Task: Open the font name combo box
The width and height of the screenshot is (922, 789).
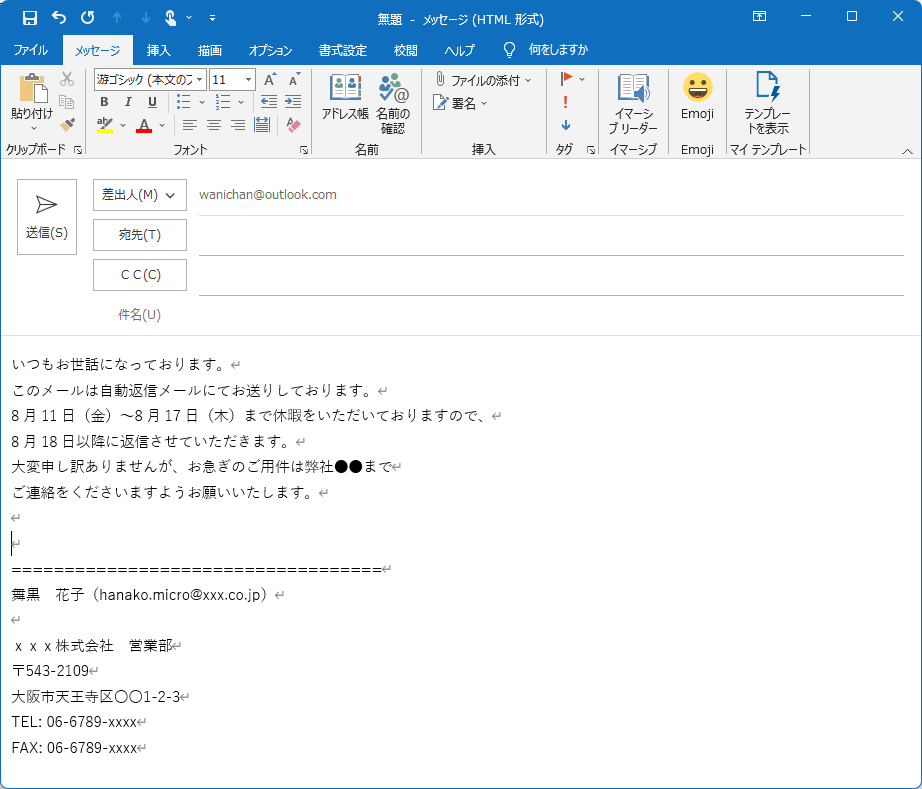Action: pos(150,80)
